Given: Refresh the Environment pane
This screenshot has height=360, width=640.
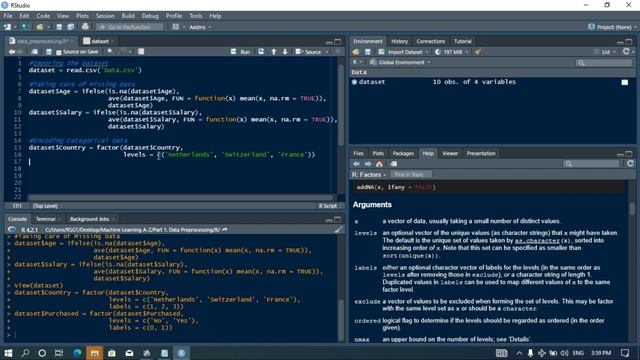Looking at the screenshot, I should click(x=626, y=51).
